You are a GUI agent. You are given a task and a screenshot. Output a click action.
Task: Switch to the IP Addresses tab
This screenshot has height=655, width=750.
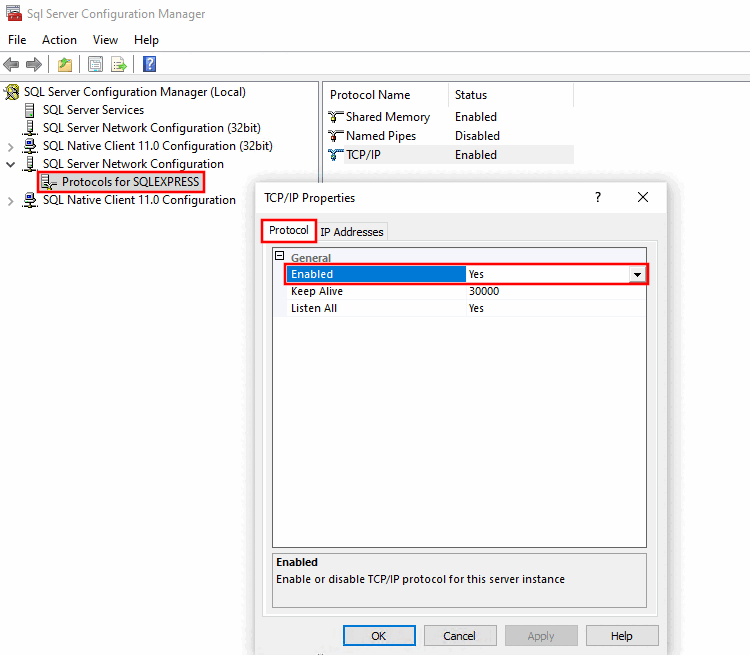[x=352, y=232]
